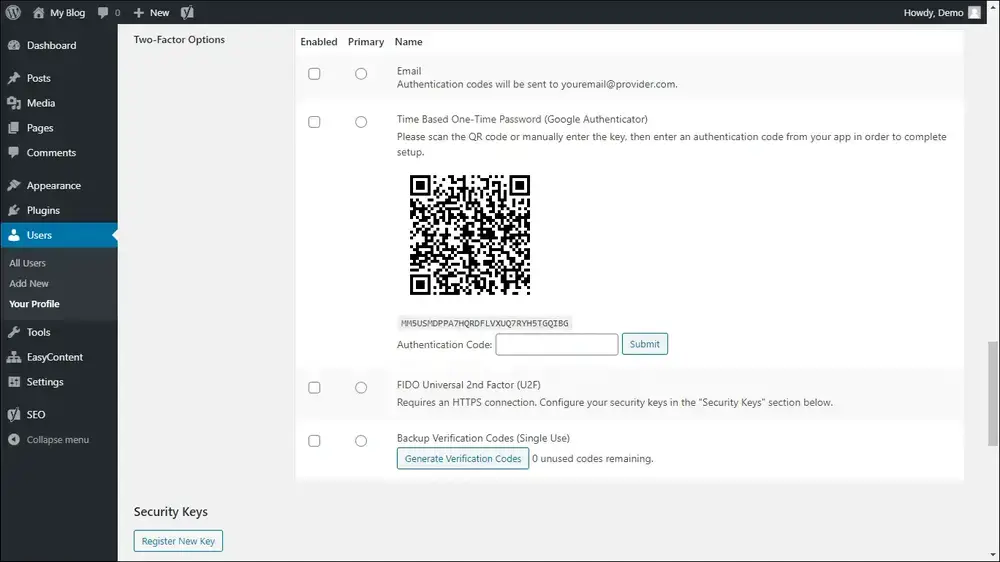Enable the Backup Verification Codes checkbox
1000x562 pixels.
(314, 441)
